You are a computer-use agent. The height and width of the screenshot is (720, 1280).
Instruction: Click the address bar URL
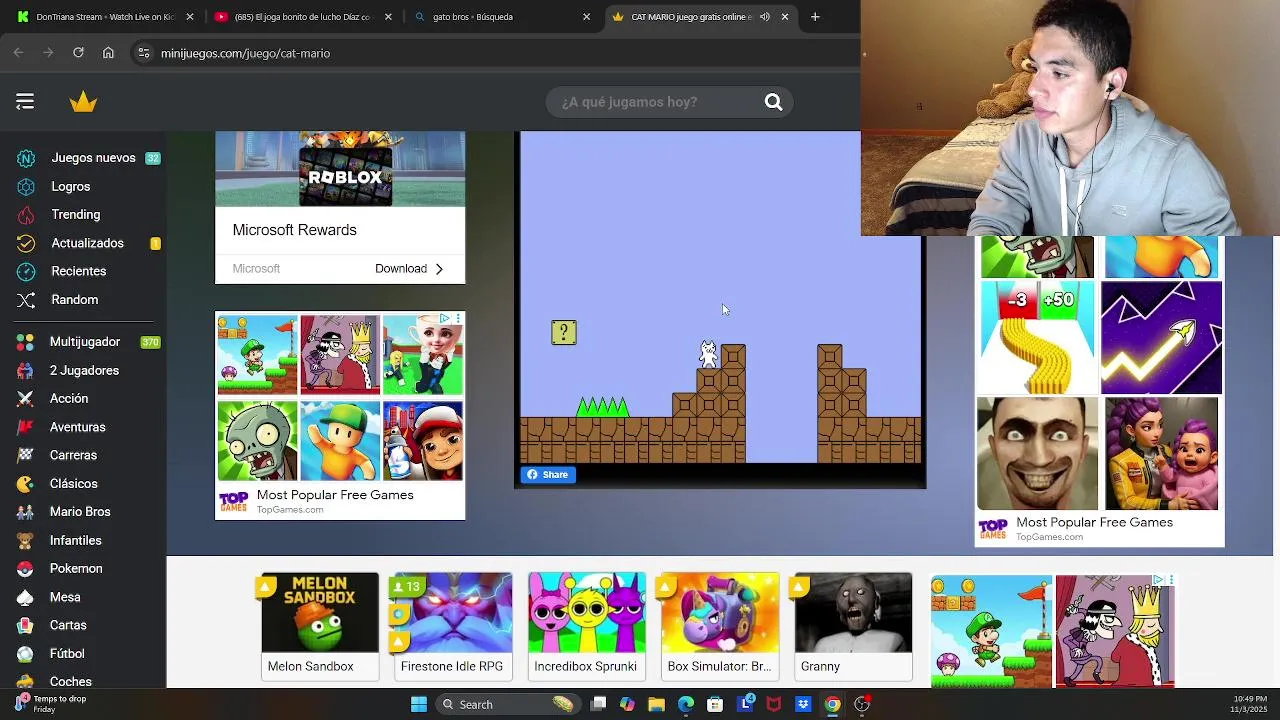click(x=245, y=53)
